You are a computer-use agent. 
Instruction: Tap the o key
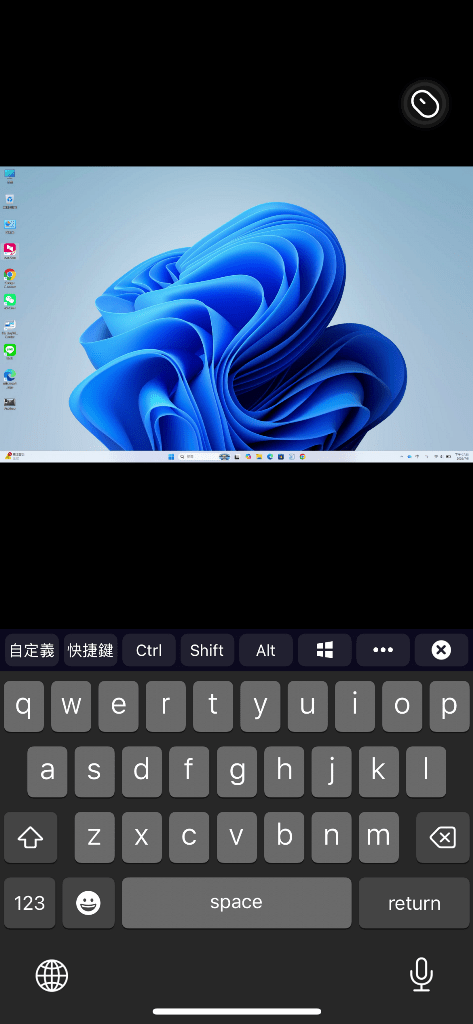click(x=402, y=706)
